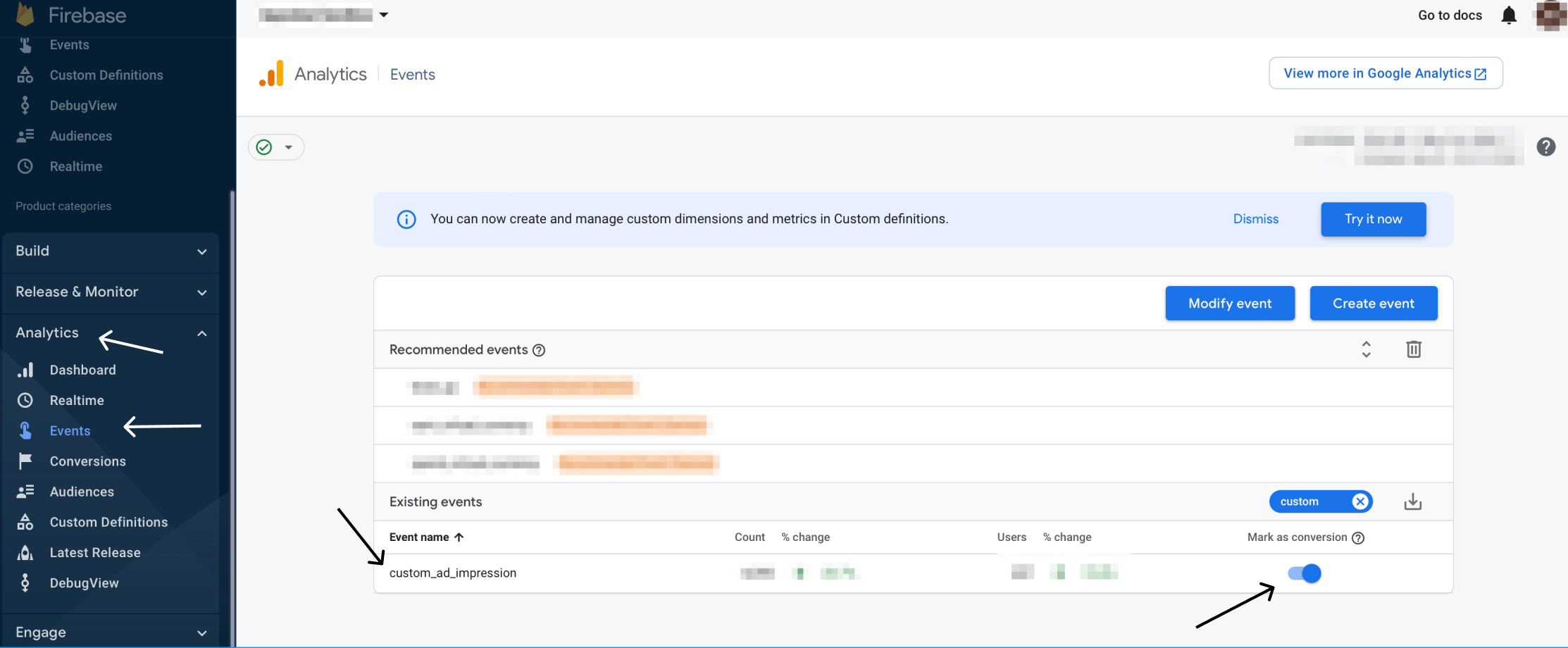1568x648 pixels.
Task: Expand the Build product category
Action: pyautogui.click(x=111, y=251)
